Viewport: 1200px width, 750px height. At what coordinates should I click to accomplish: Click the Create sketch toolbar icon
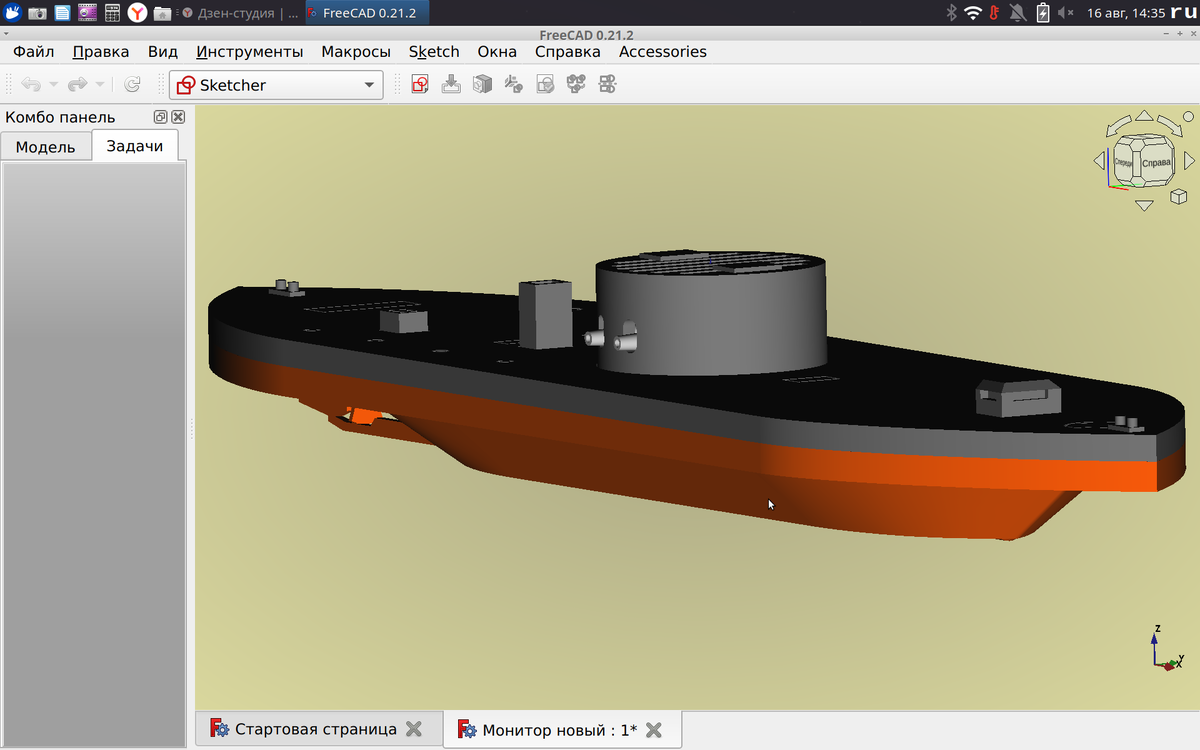coord(420,85)
